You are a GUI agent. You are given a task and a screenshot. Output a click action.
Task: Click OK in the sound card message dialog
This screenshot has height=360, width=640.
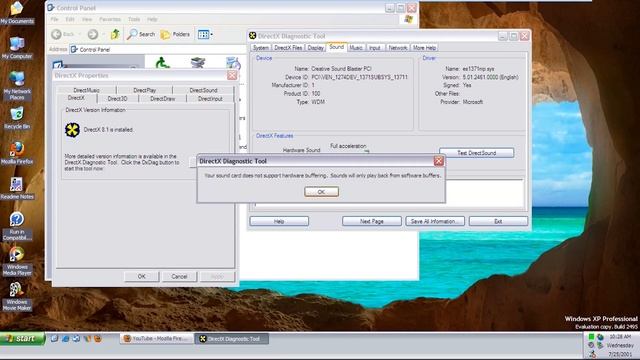(321, 192)
